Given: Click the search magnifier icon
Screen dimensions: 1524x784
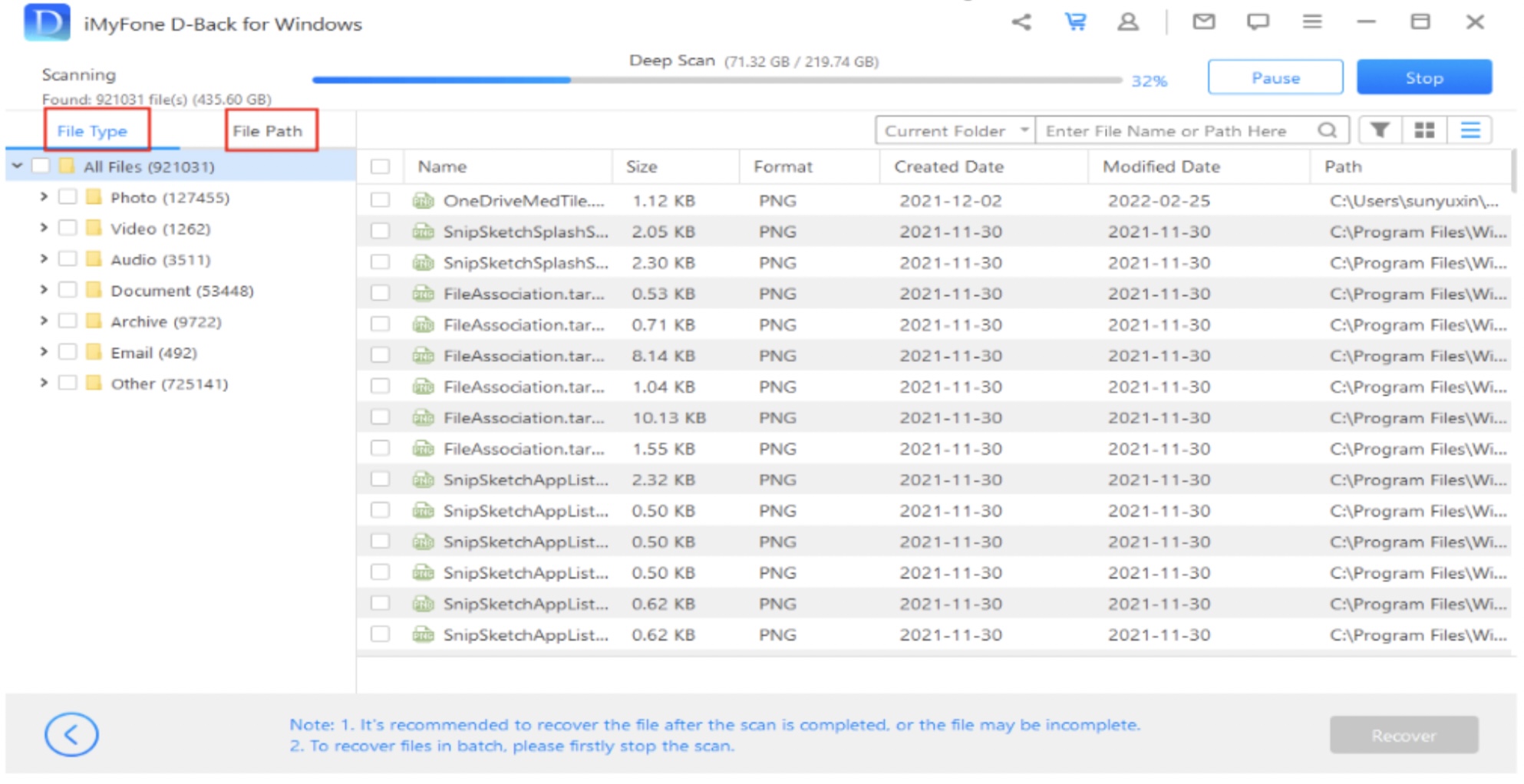Looking at the screenshot, I should [1327, 130].
